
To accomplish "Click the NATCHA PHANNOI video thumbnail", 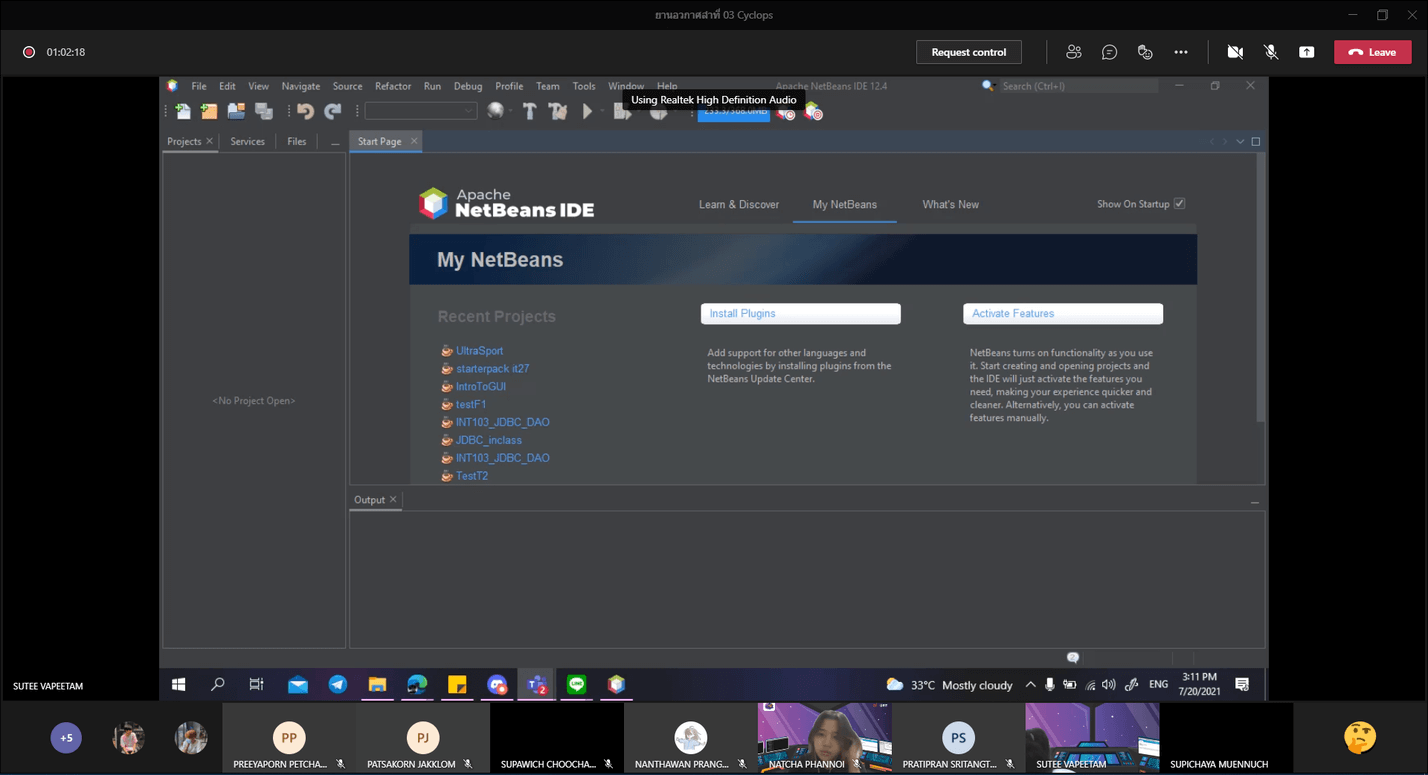I will click(824, 738).
